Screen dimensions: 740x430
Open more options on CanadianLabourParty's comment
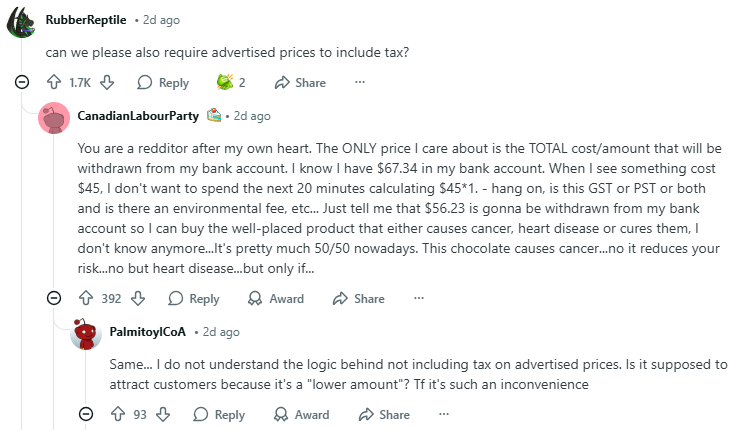click(x=419, y=298)
